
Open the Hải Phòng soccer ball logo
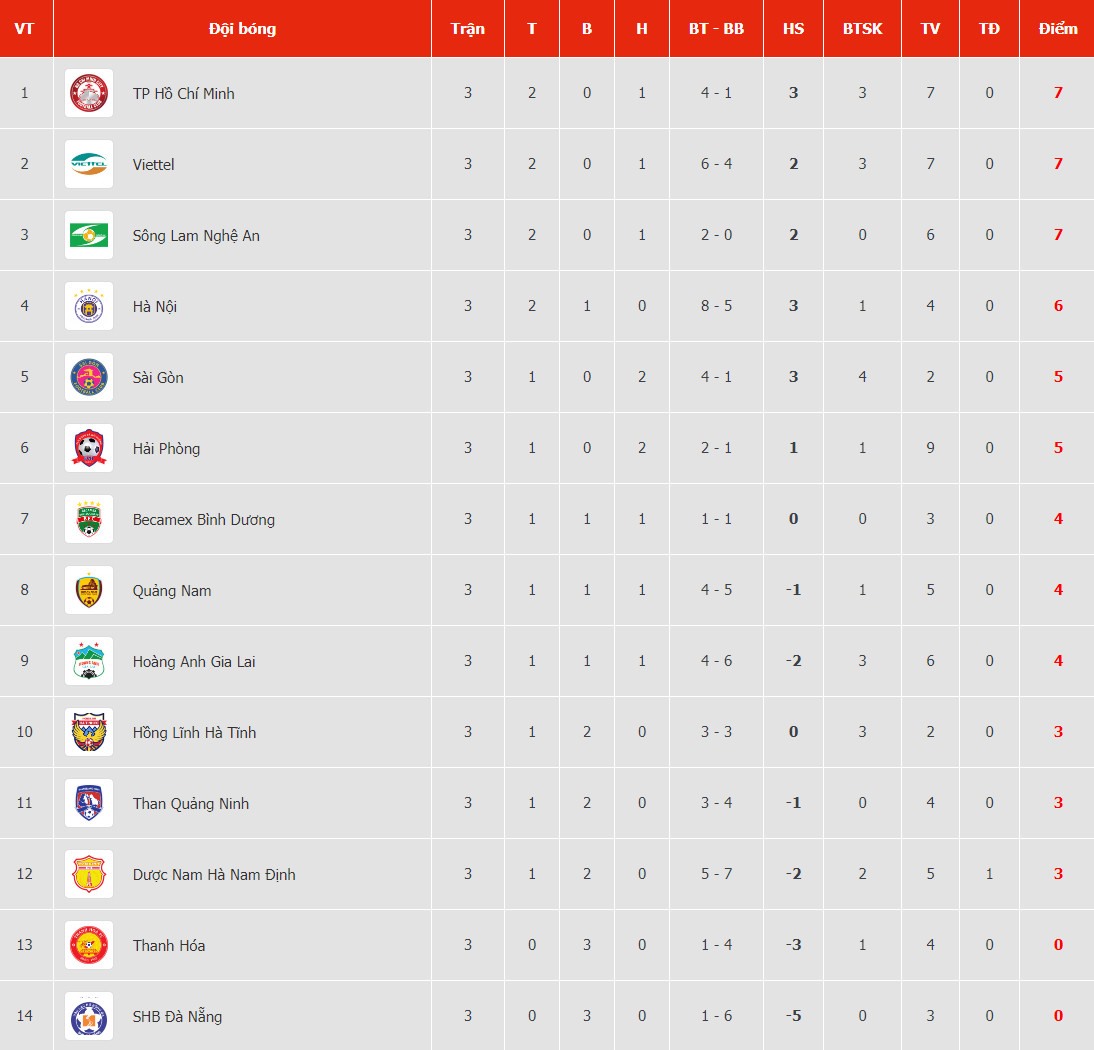tap(89, 448)
